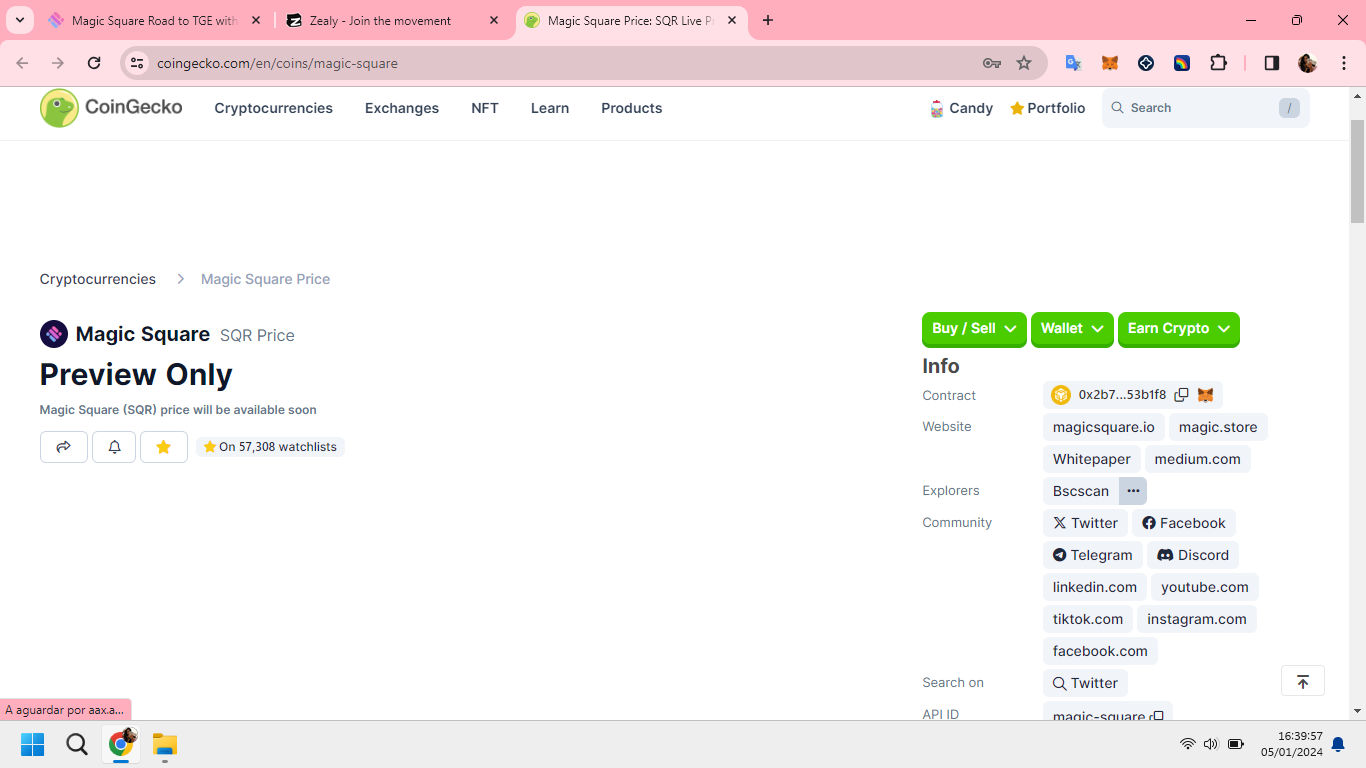Screen dimensions: 1366x768
Task: Click the MetaMask fox icon beside contract
Action: pyautogui.click(x=1206, y=395)
